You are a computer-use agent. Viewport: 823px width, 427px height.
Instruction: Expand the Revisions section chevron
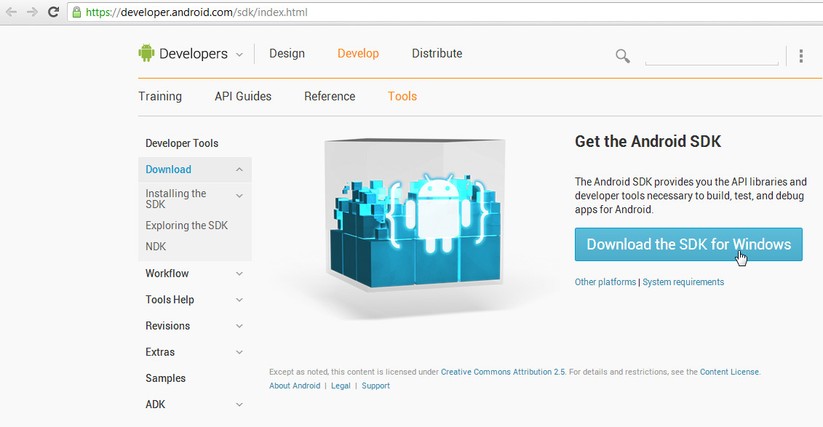click(239, 326)
